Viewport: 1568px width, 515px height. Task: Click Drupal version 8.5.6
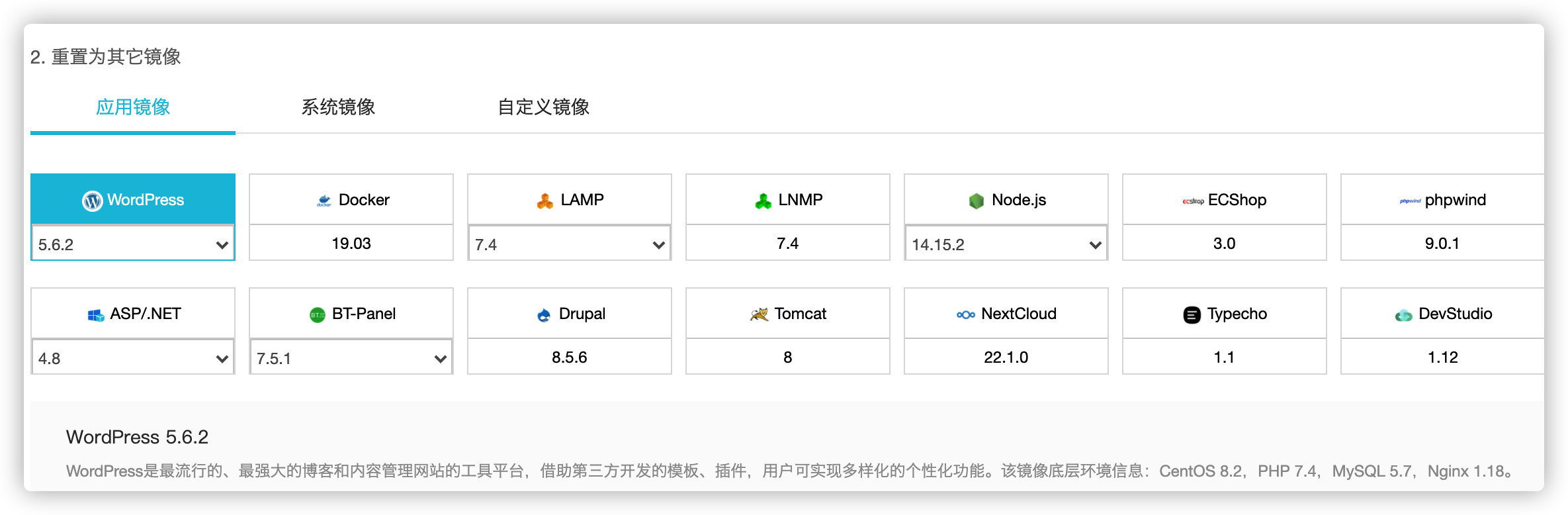(x=570, y=357)
